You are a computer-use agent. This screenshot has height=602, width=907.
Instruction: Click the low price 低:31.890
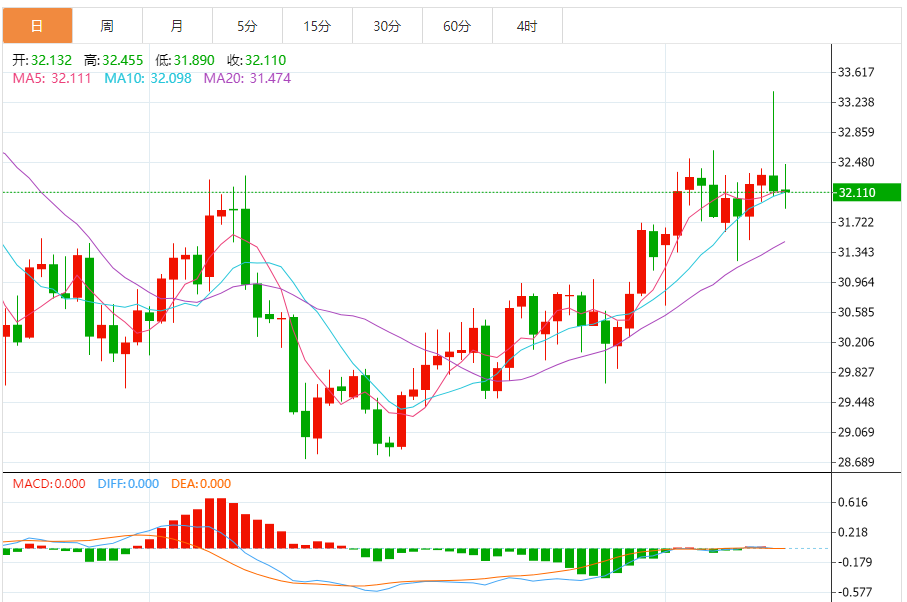pyautogui.click(x=185, y=60)
